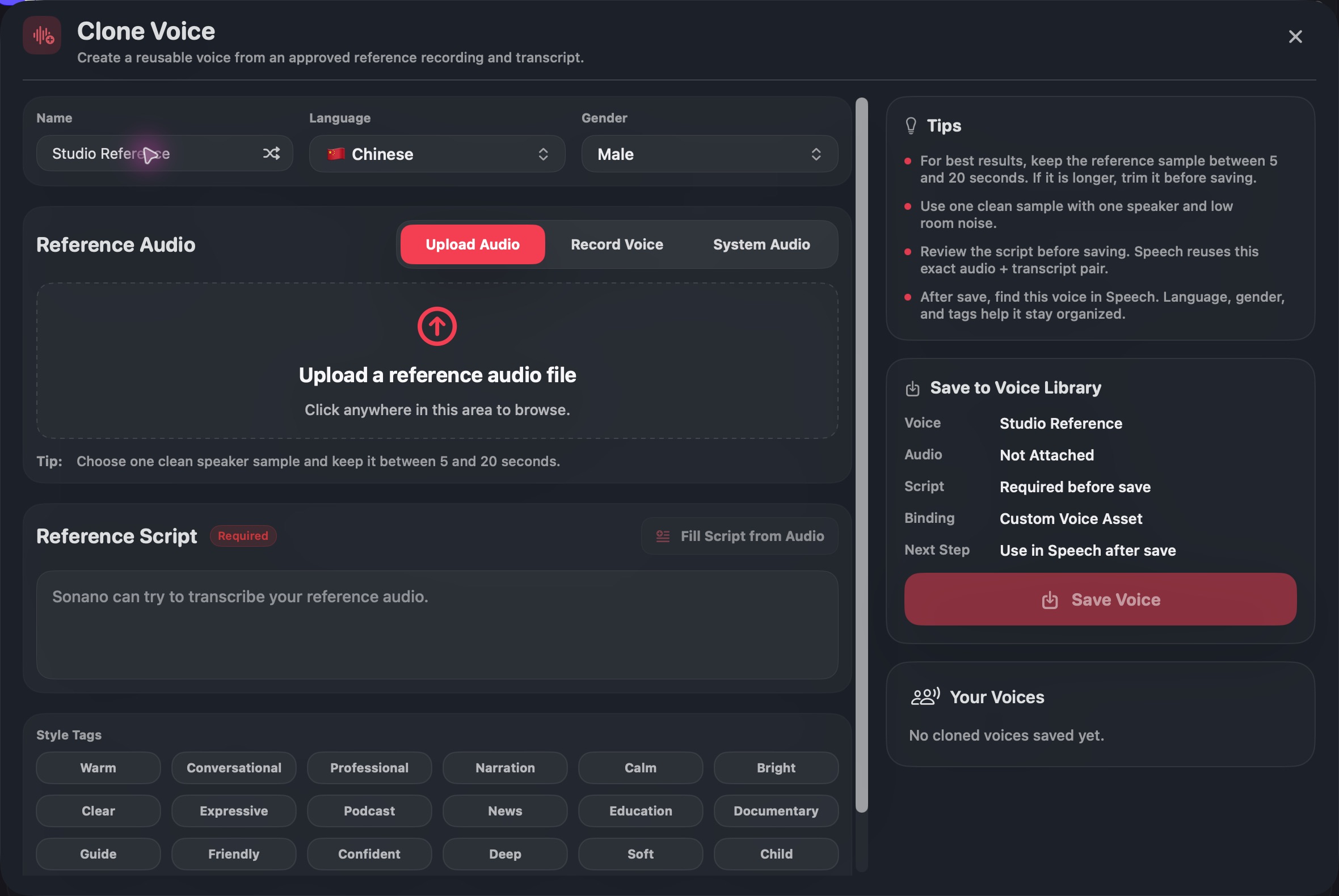Click the shuffle random name icon
Viewport: 1339px width, 896px height.
[271, 153]
